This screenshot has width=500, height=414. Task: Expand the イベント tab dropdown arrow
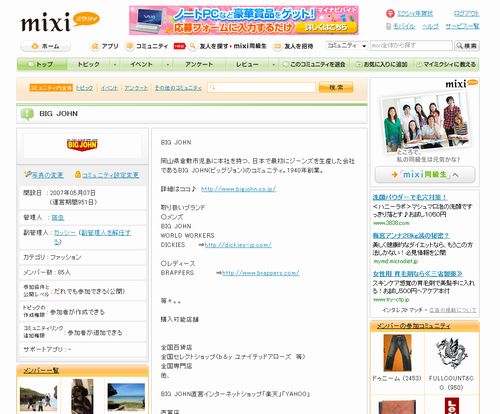pos(168,64)
